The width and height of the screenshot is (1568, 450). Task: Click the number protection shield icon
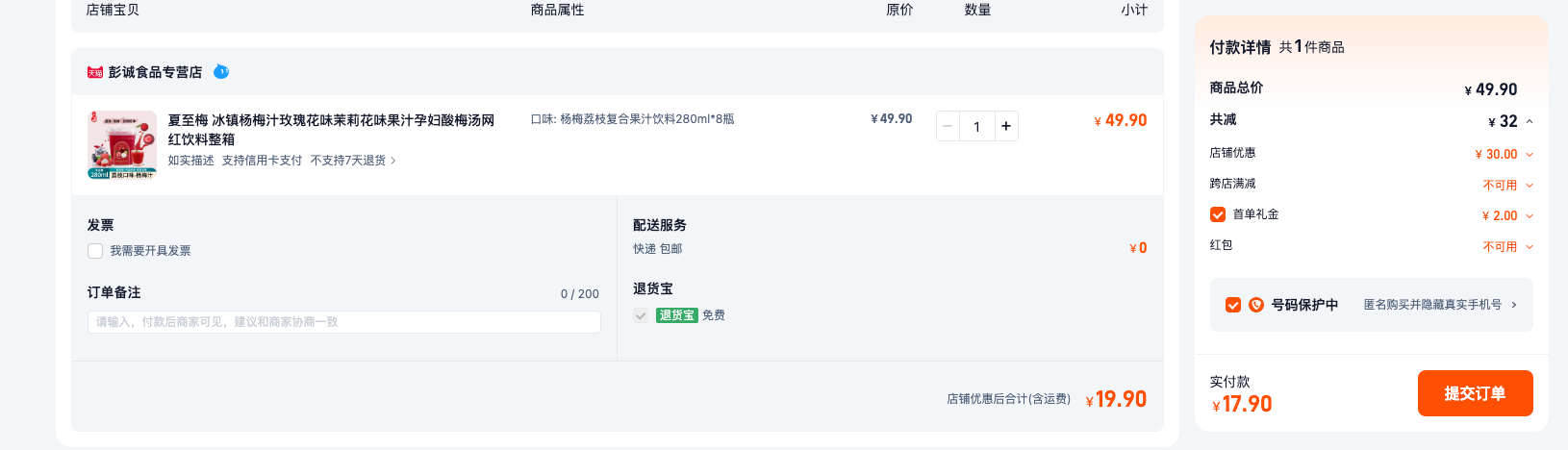[x=1256, y=305]
